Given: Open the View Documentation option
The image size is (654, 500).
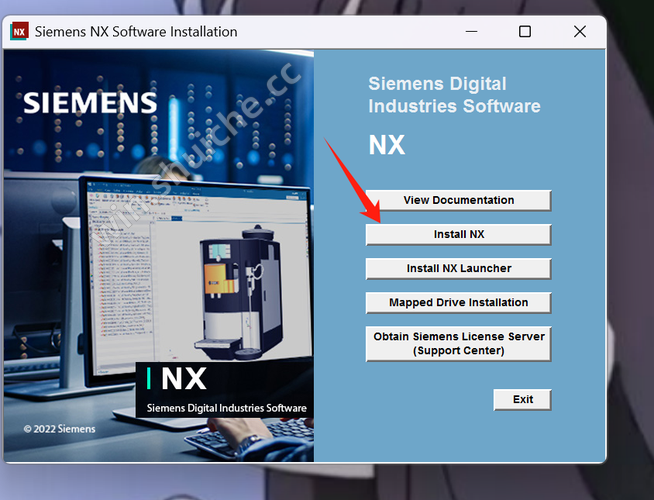Looking at the screenshot, I should 458,200.
